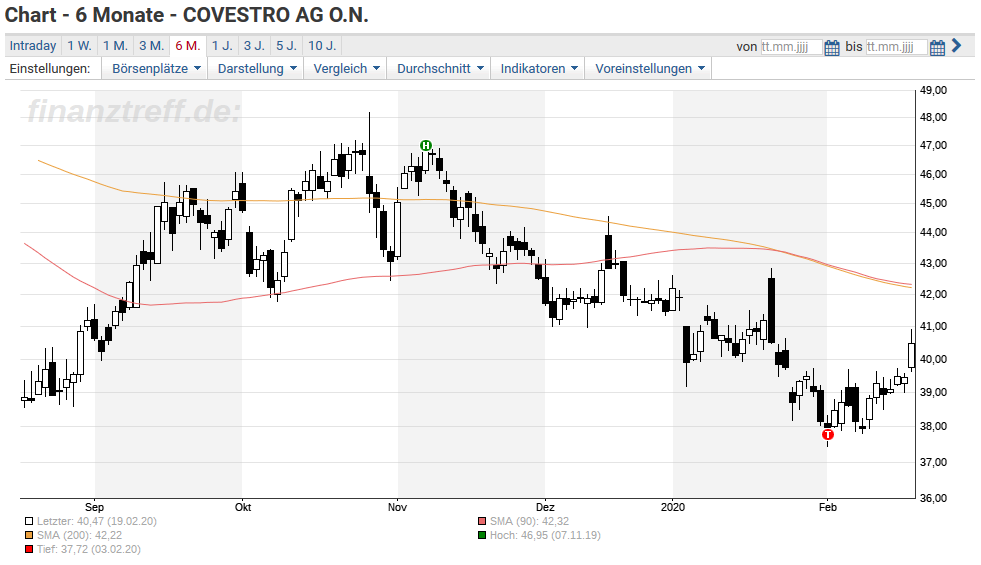Click the 'Nov' x-axis label
Image resolution: width=981 pixels, height=565 pixels.
click(397, 507)
